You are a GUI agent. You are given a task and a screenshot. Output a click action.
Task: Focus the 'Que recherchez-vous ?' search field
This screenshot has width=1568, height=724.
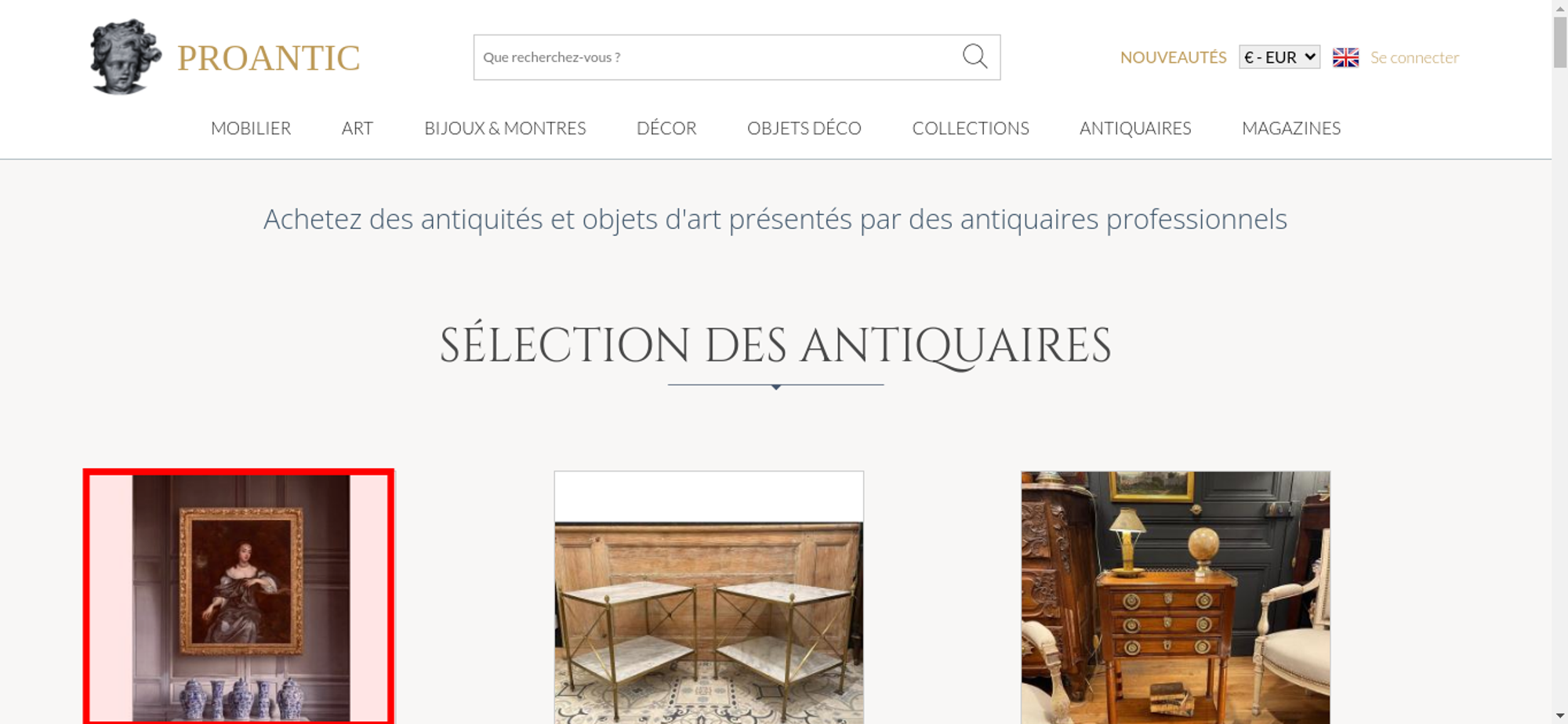(x=717, y=57)
